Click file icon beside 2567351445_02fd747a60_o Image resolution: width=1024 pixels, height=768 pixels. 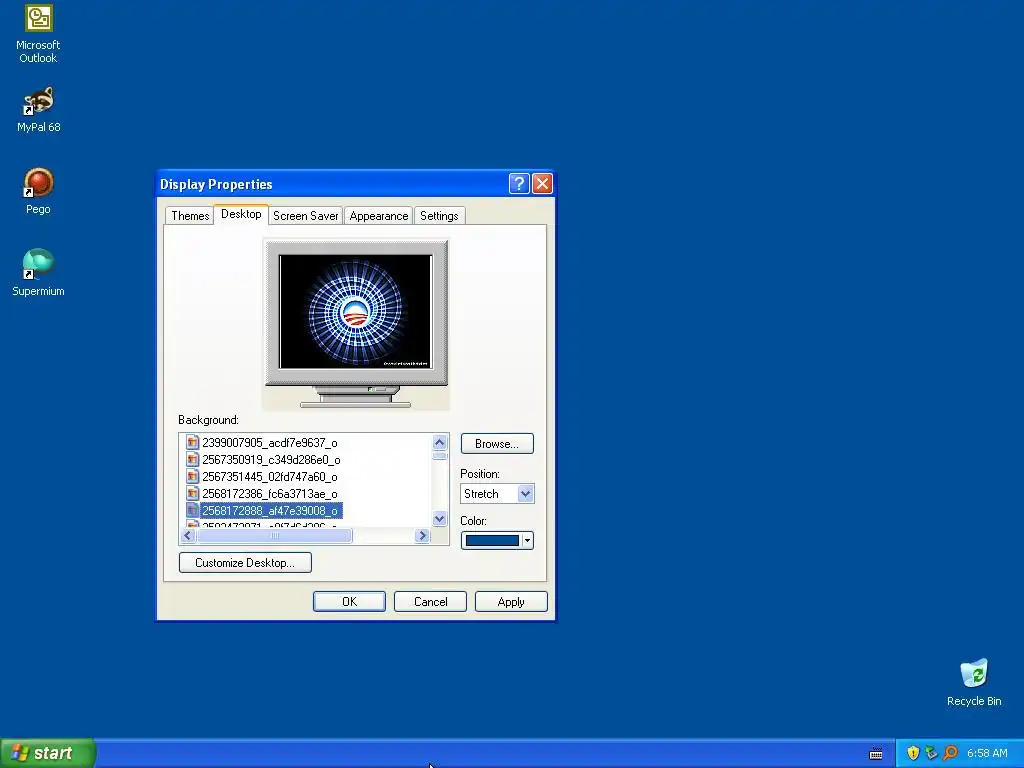[x=192, y=477]
